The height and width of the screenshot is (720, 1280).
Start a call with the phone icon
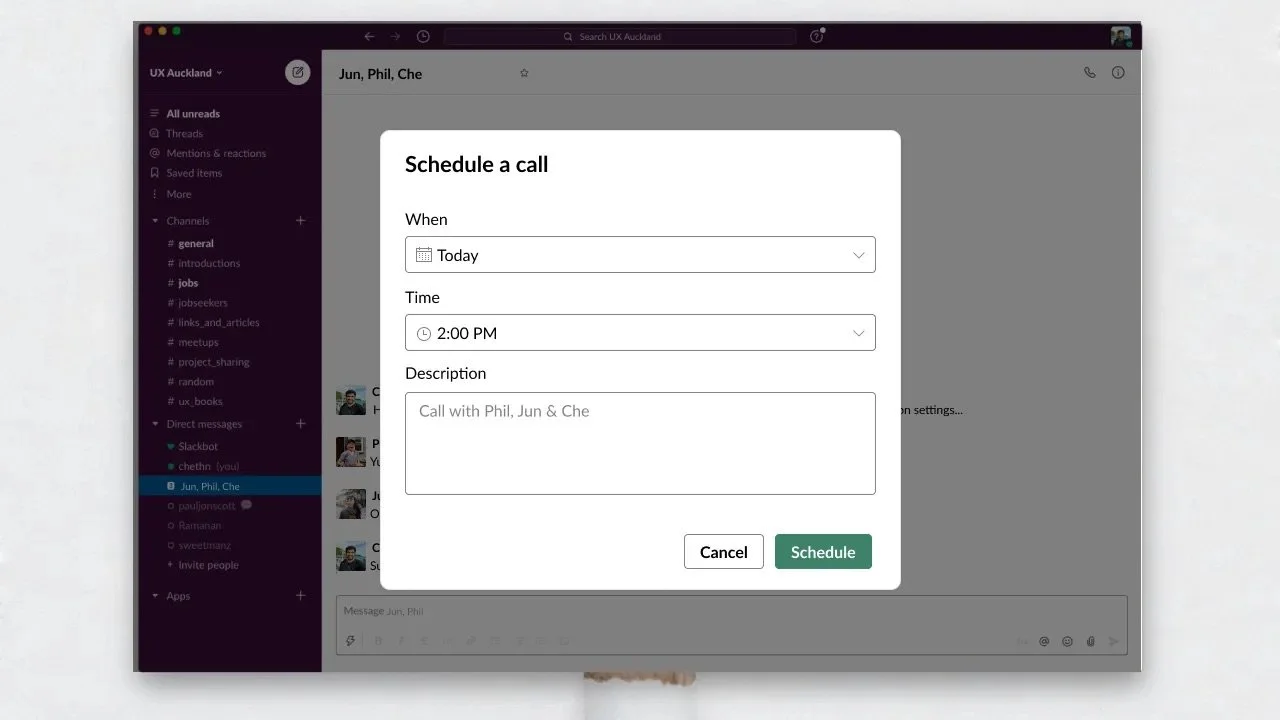click(x=1089, y=73)
